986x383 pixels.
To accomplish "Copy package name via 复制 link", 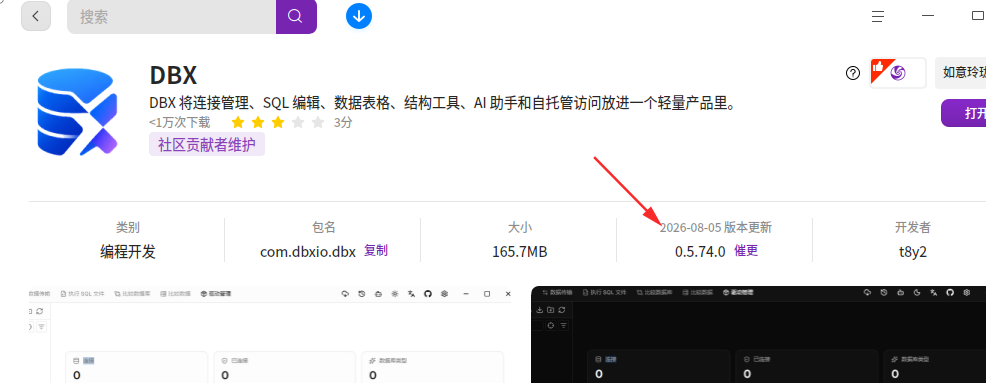I will [x=376, y=251].
